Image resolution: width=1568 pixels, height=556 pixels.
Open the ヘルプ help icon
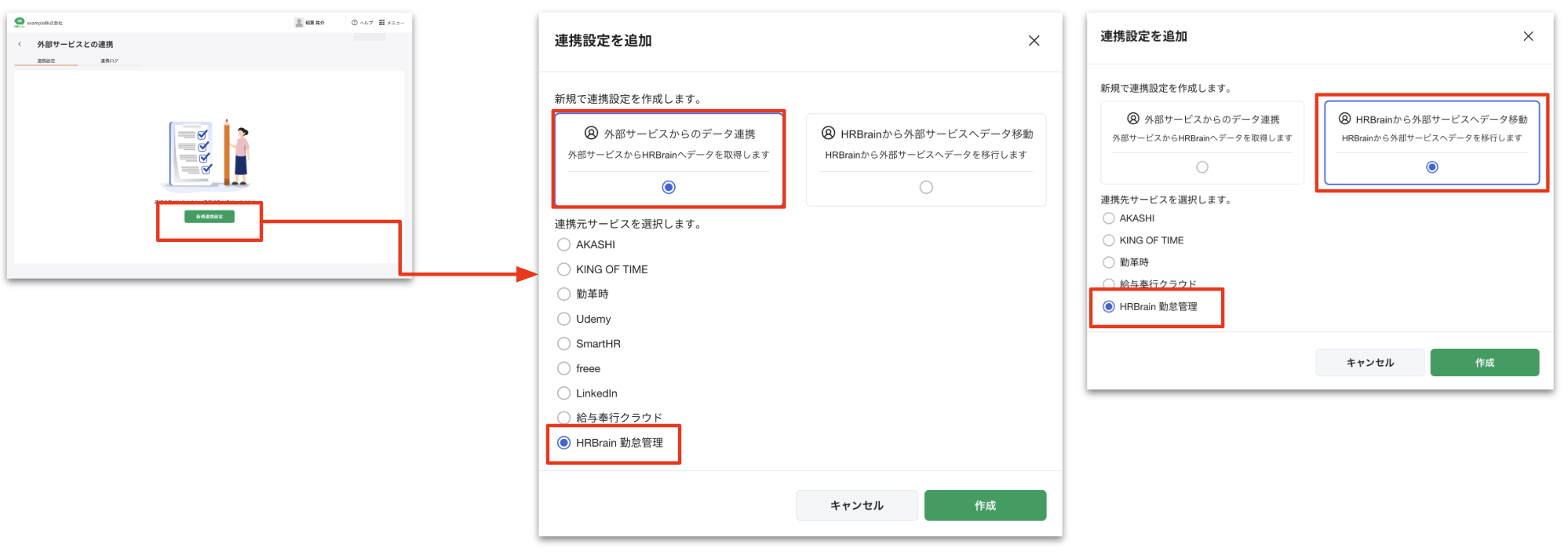tap(355, 23)
